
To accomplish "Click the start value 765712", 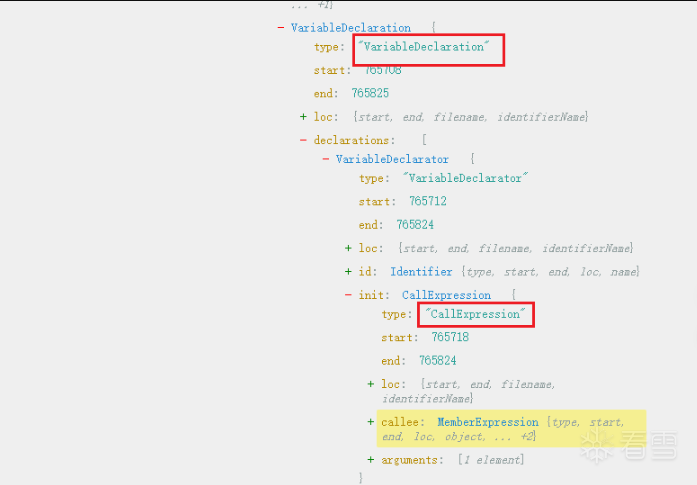I will tap(428, 201).
